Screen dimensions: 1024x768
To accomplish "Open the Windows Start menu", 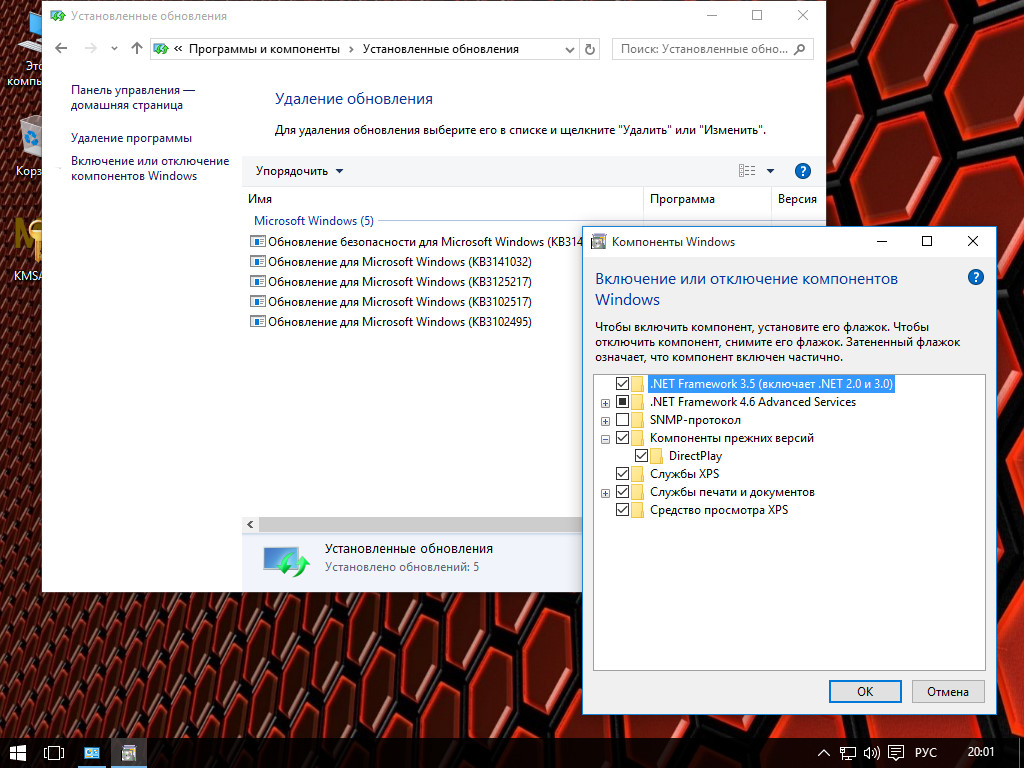I will coord(18,753).
